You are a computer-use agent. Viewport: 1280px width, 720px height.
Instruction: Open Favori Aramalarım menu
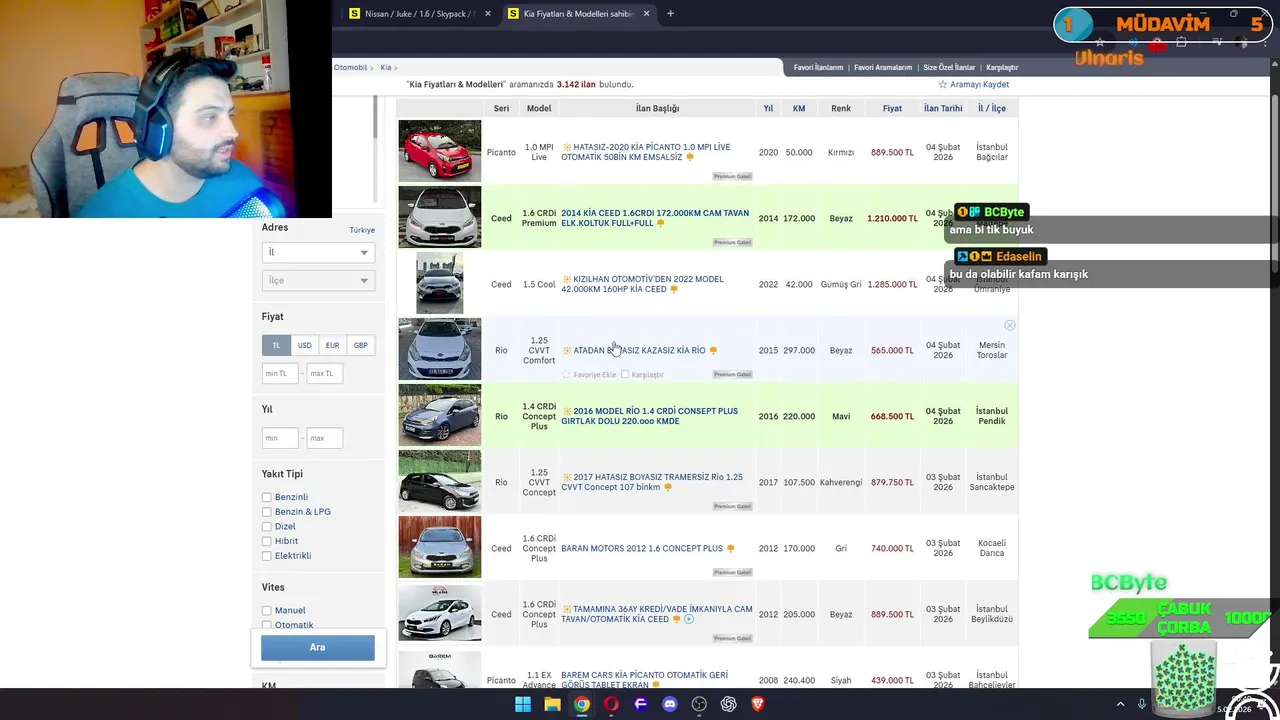(x=883, y=68)
